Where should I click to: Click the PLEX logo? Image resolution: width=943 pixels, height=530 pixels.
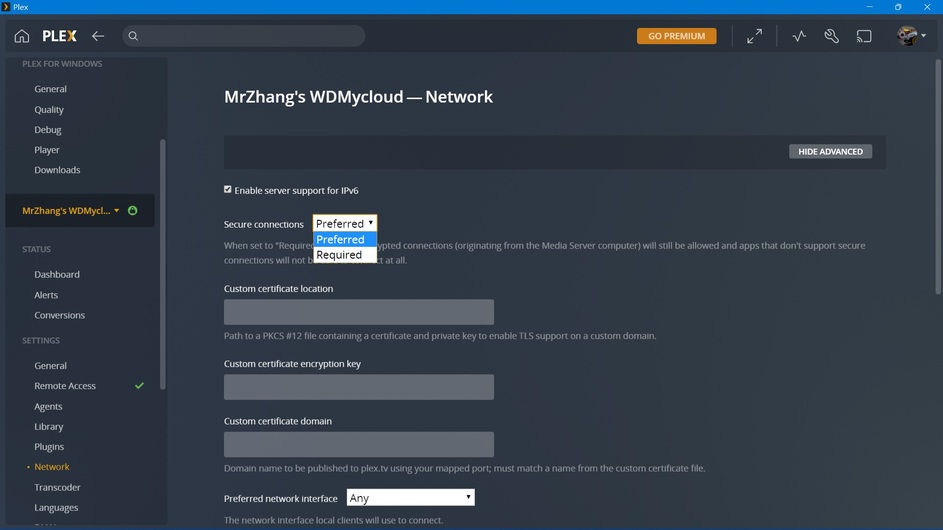[60, 36]
